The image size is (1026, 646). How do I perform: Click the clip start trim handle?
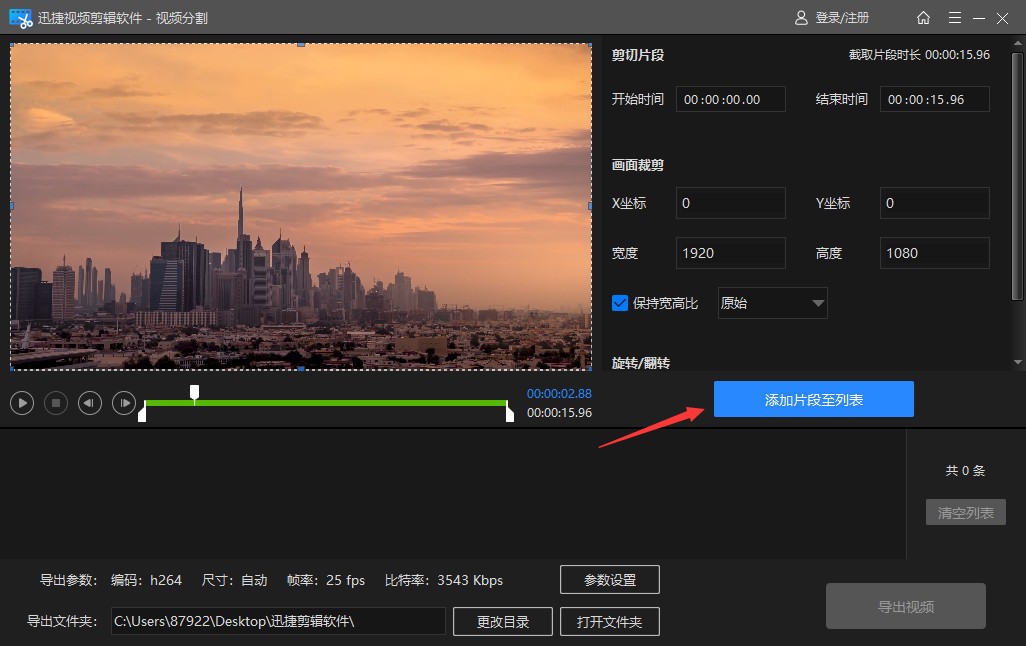142,412
